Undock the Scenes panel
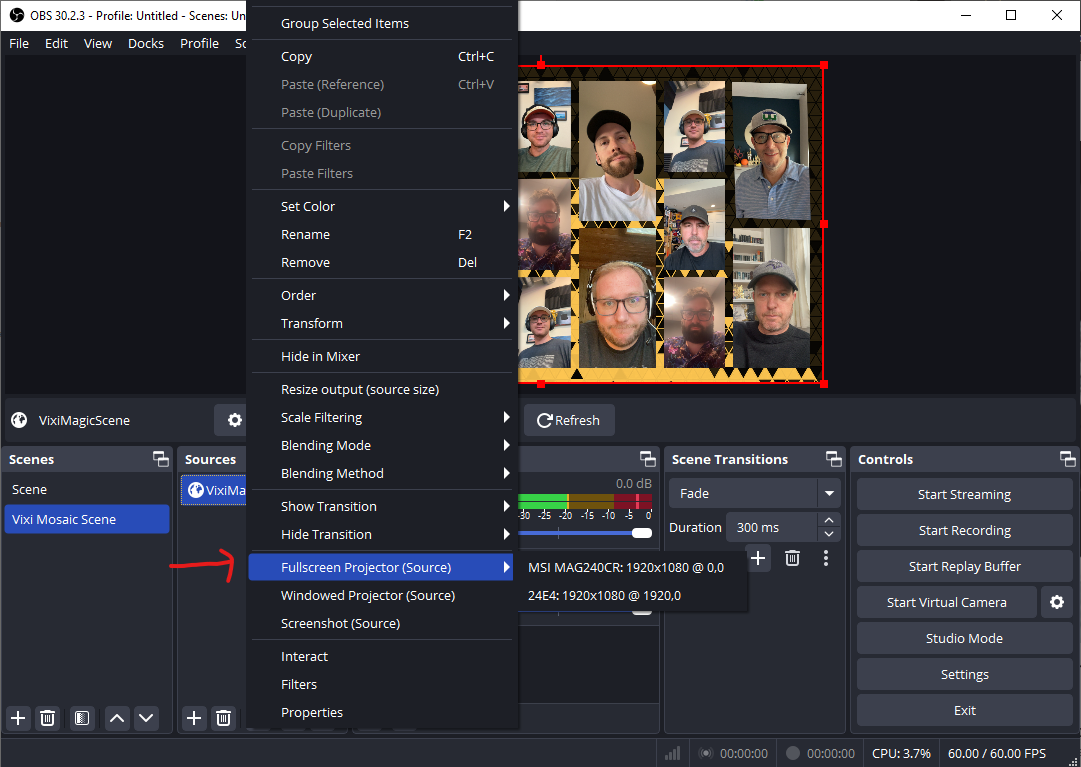 point(161,459)
